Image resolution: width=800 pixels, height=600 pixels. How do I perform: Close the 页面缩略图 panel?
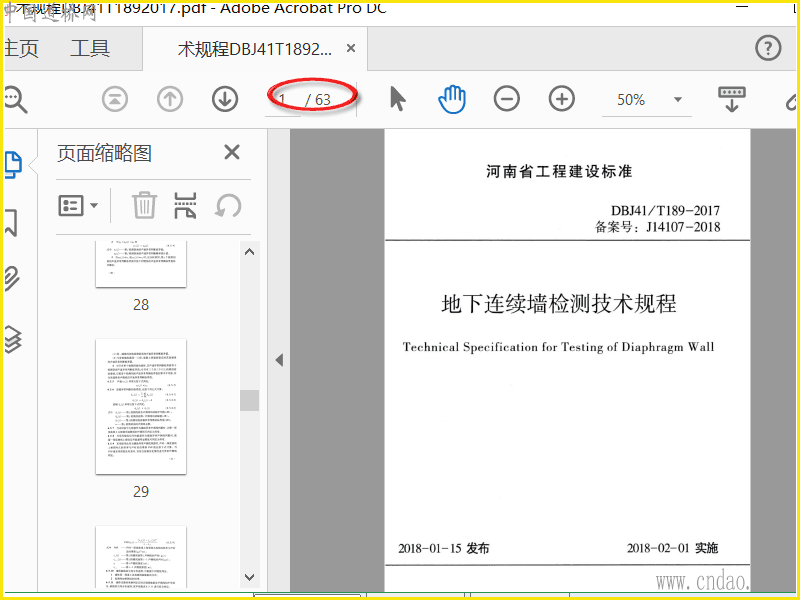[232, 152]
